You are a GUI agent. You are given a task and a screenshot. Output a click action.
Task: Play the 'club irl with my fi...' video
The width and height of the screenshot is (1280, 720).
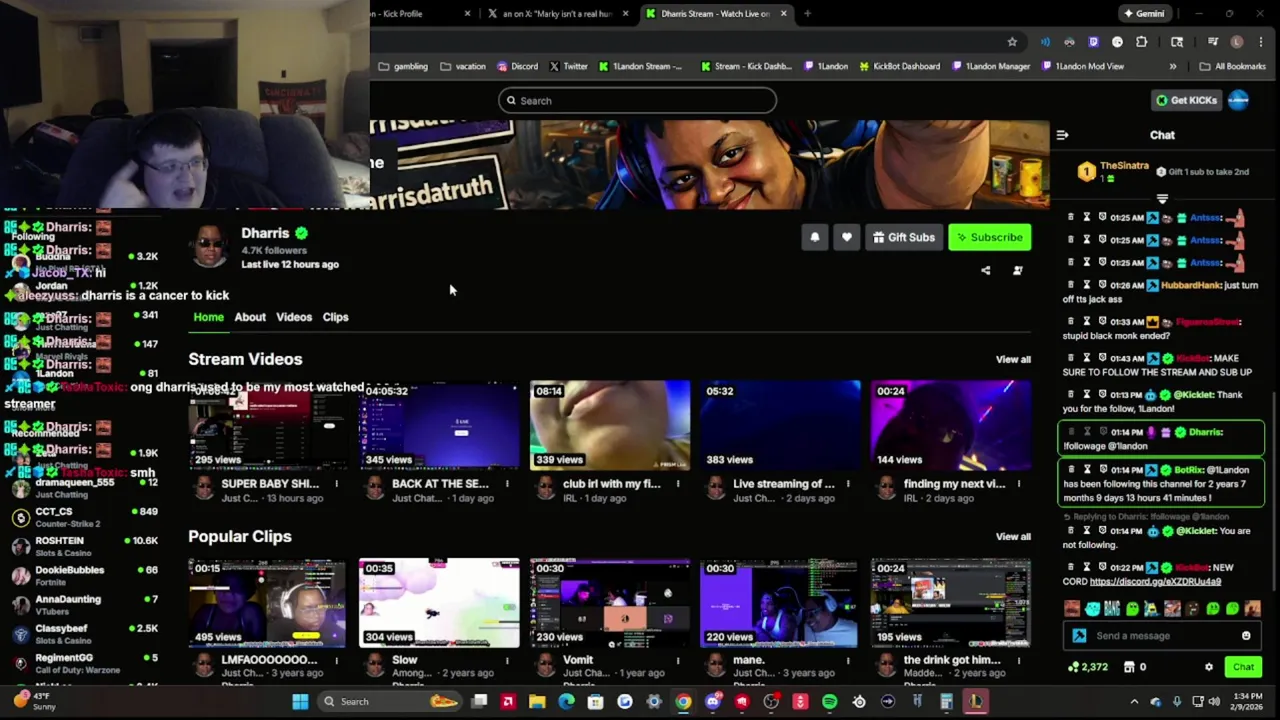click(610, 425)
